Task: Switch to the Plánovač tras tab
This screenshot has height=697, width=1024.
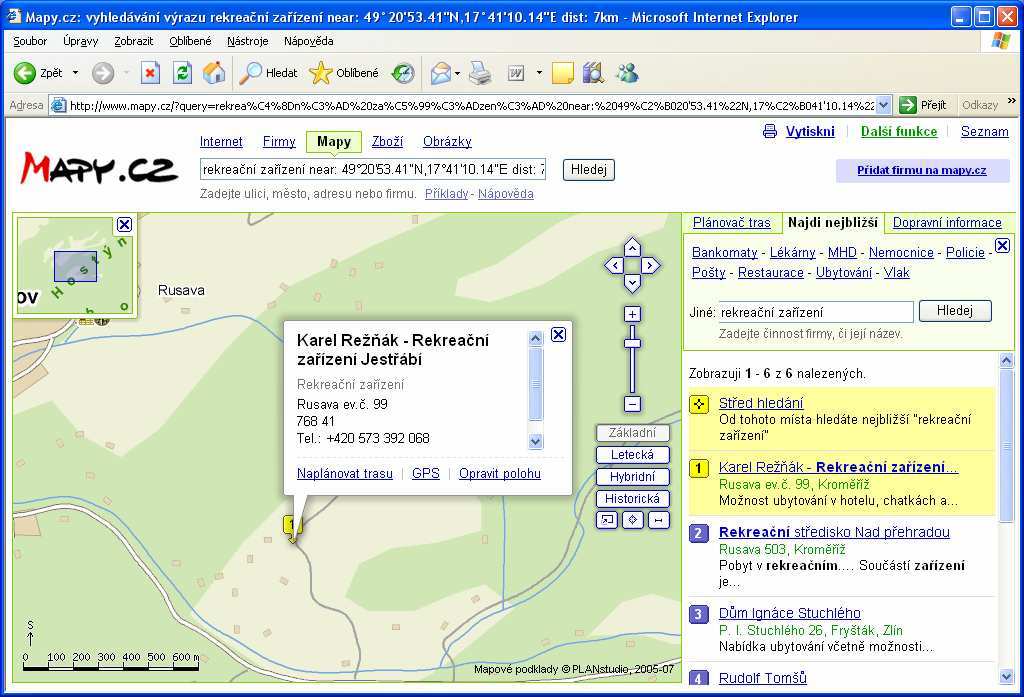Action: click(731, 223)
